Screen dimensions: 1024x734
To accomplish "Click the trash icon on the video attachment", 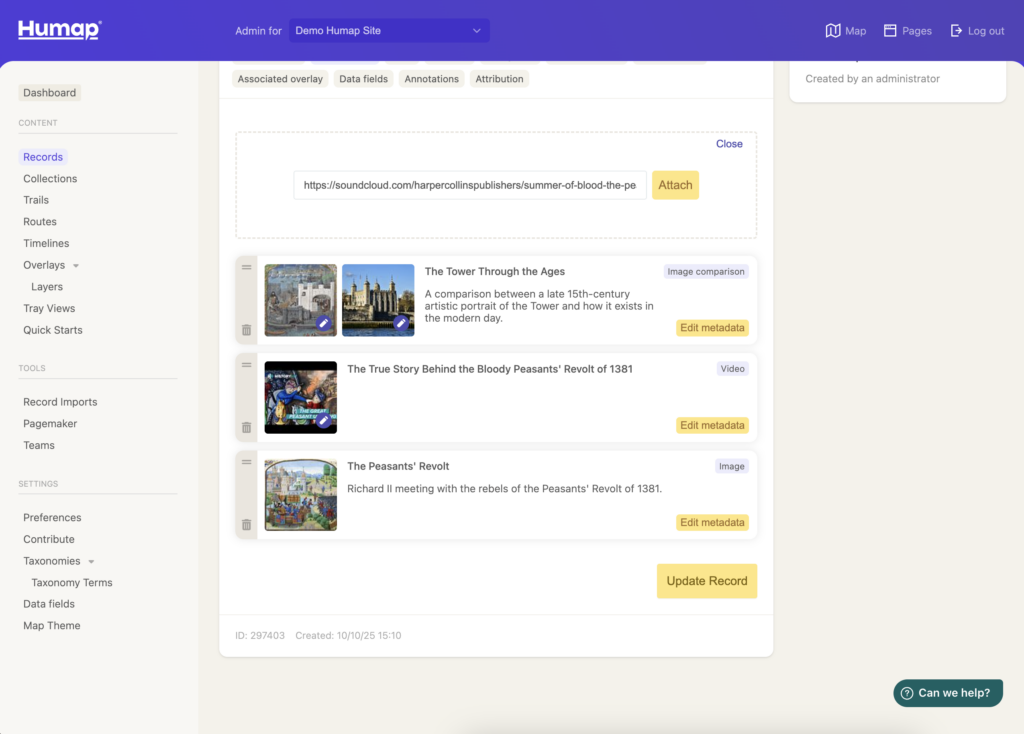I will pyautogui.click(x=246, y=427).
